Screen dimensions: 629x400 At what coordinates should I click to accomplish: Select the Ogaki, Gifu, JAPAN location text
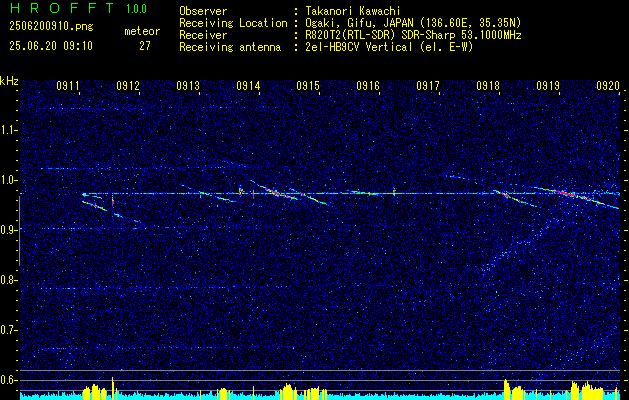[413, 23]
